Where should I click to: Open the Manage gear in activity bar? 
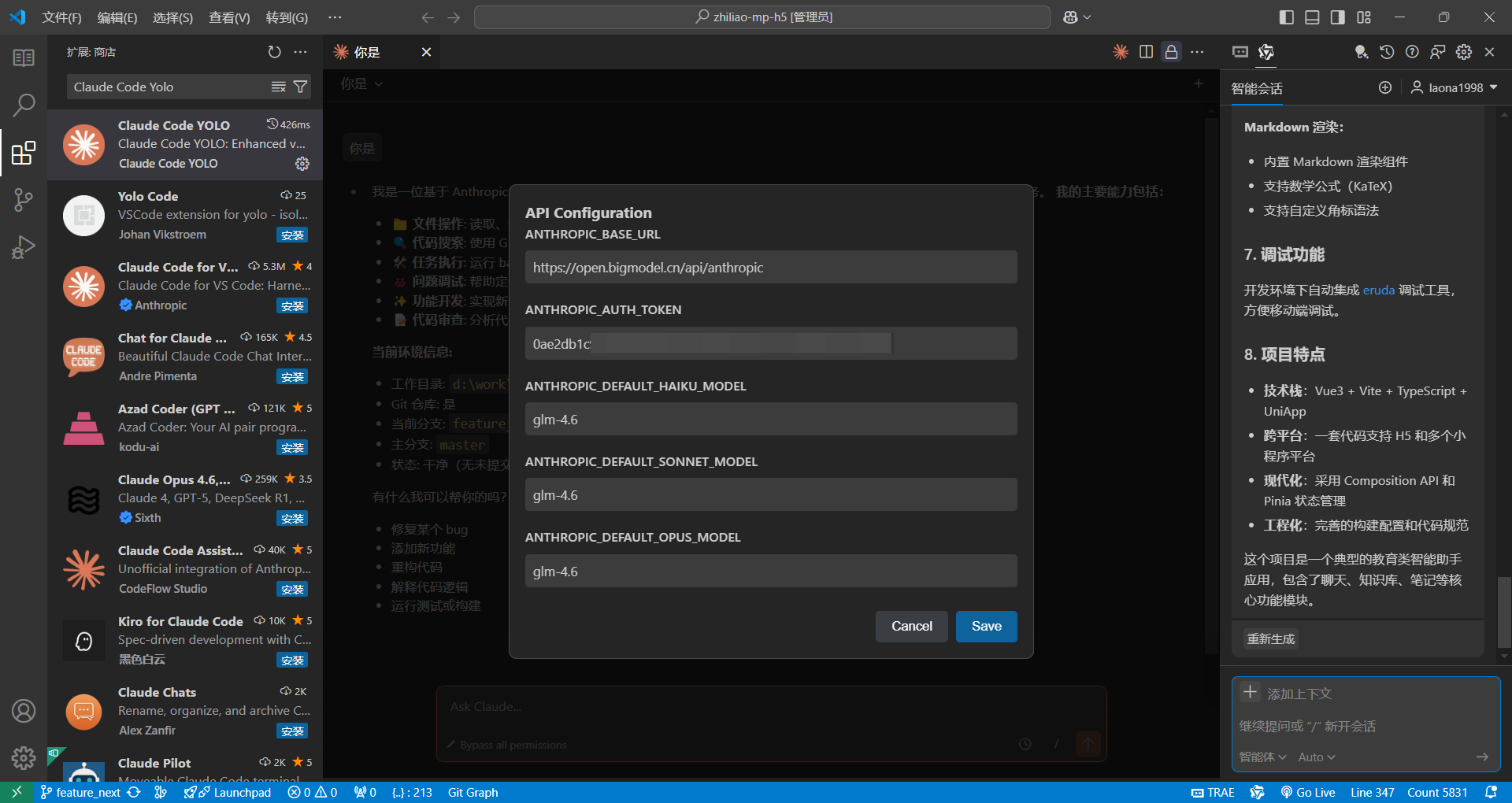click(x=24, y=757)
